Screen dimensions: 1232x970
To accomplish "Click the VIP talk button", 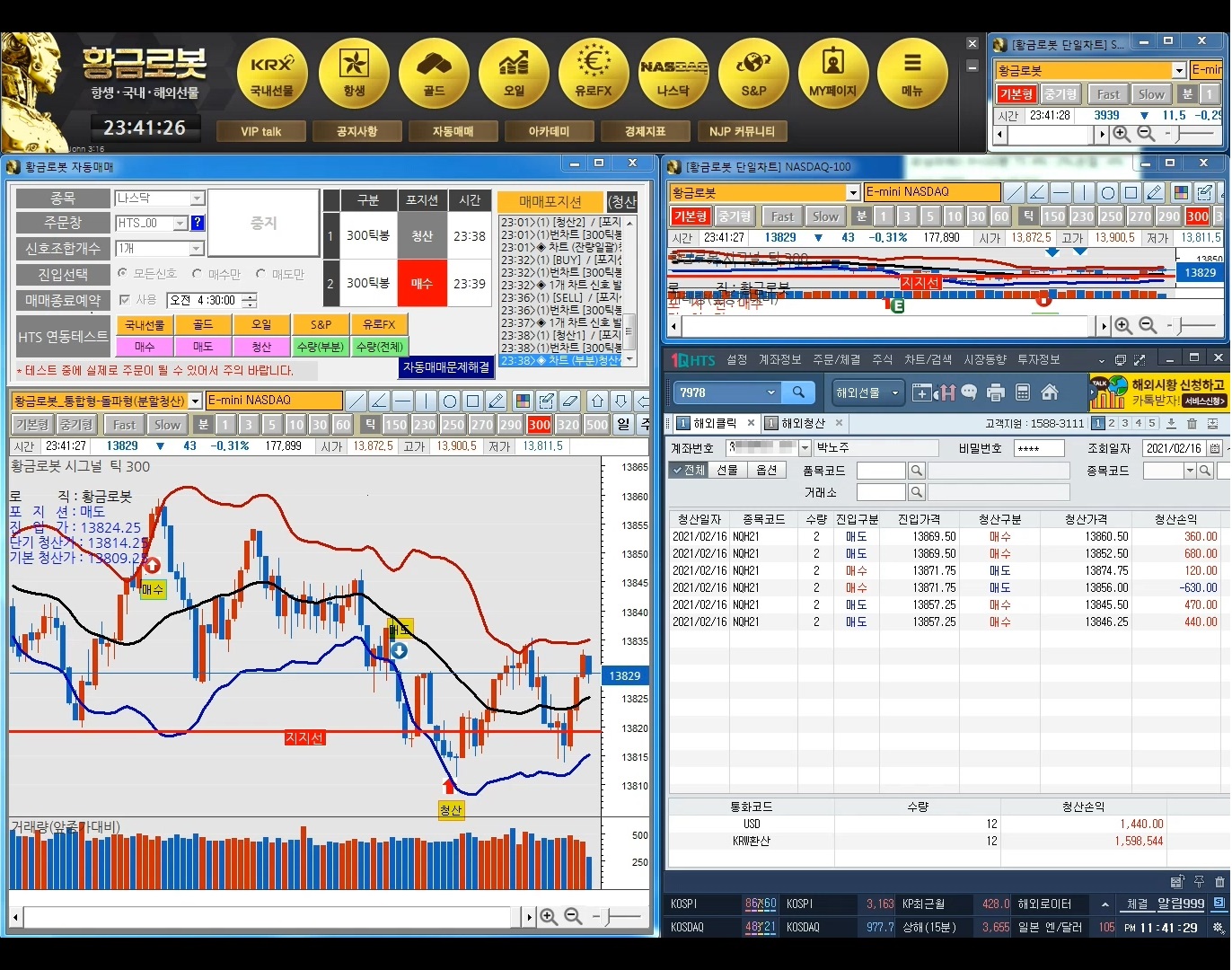I will click(261, 131).
